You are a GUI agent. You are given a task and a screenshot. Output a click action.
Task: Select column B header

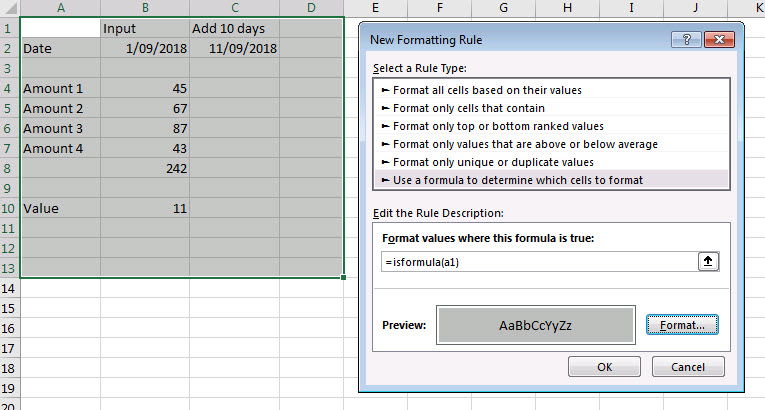[143, 8]
